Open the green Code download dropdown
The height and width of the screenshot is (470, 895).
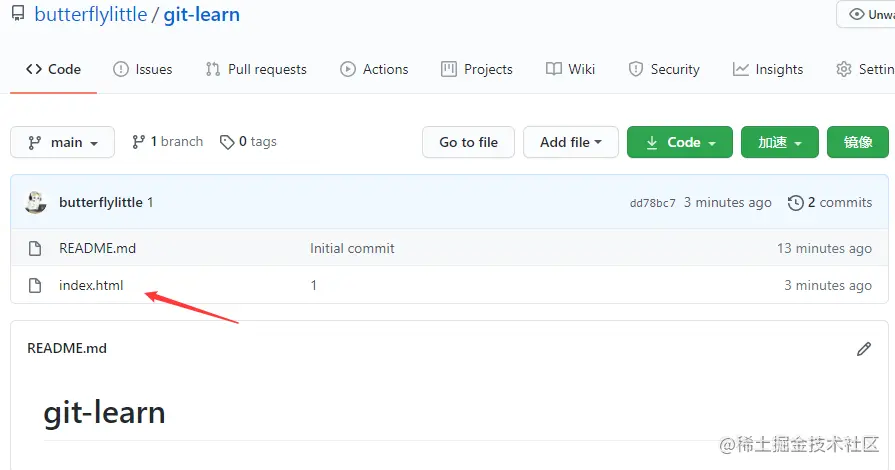coord(680,142)
